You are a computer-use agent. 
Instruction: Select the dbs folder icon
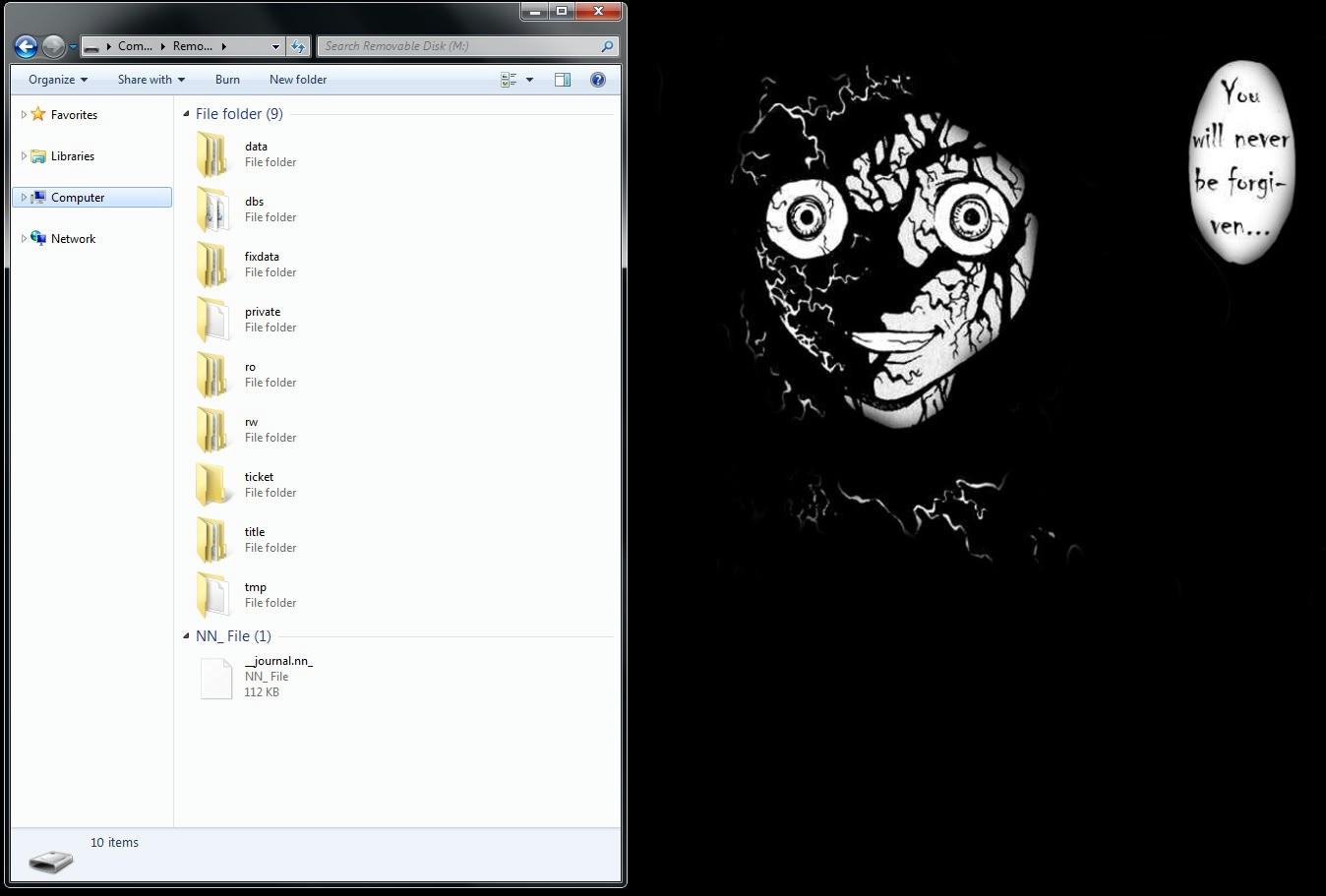tap(211, 209)
